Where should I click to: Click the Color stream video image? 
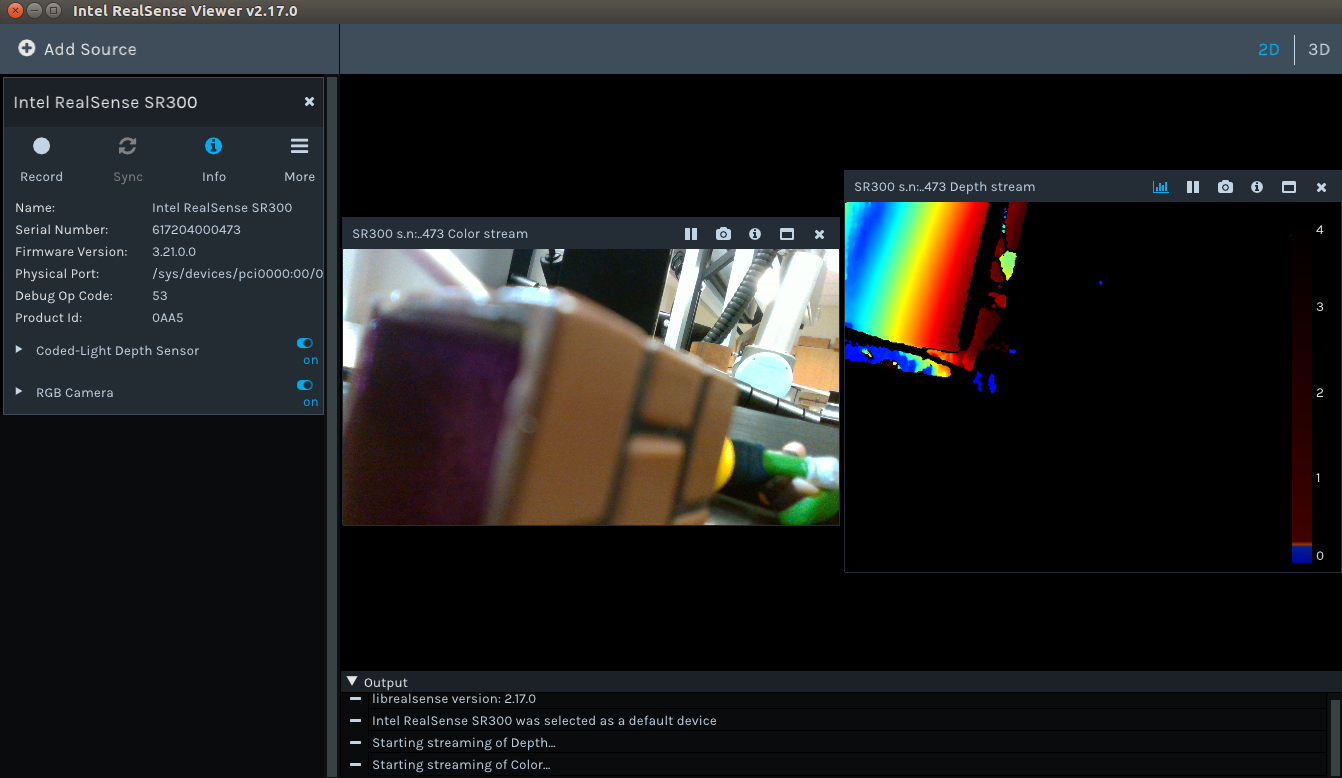pyautogui.click(x=591, y=387)
